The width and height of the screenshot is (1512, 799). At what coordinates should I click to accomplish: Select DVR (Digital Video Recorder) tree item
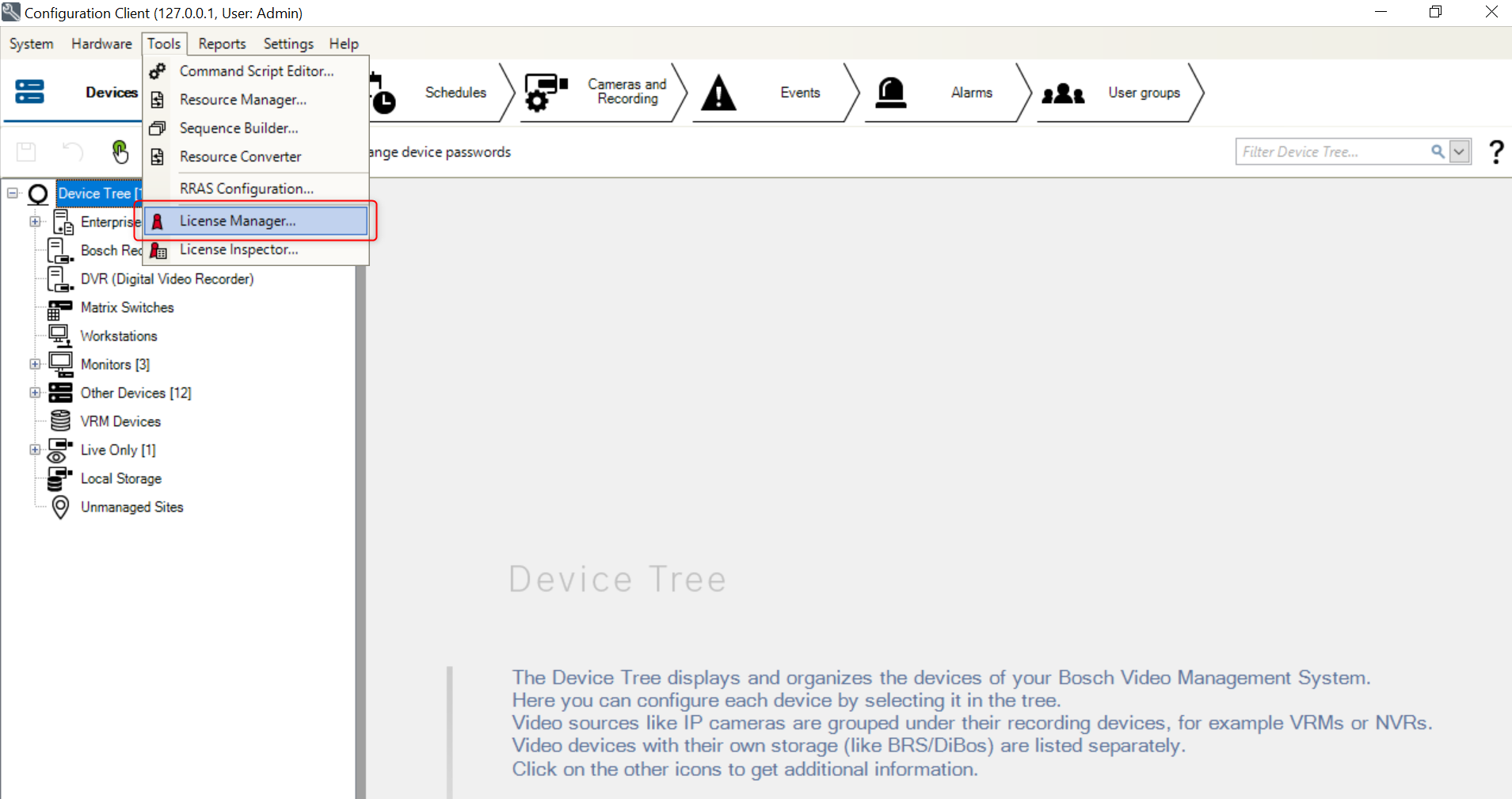tap(167, 279)
